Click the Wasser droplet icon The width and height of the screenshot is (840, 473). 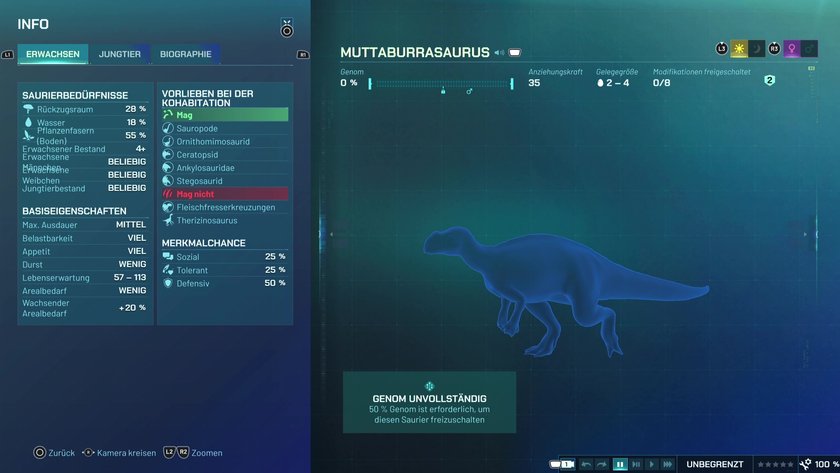click(x=28, y=122)
